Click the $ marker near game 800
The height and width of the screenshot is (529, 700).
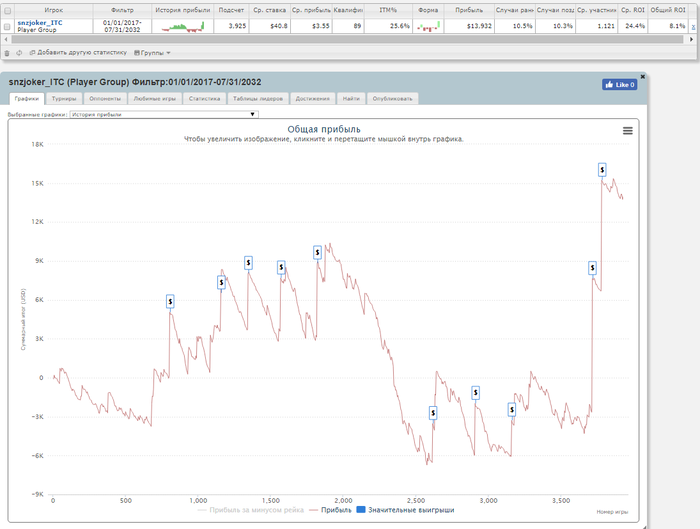(x=170, y=301)
